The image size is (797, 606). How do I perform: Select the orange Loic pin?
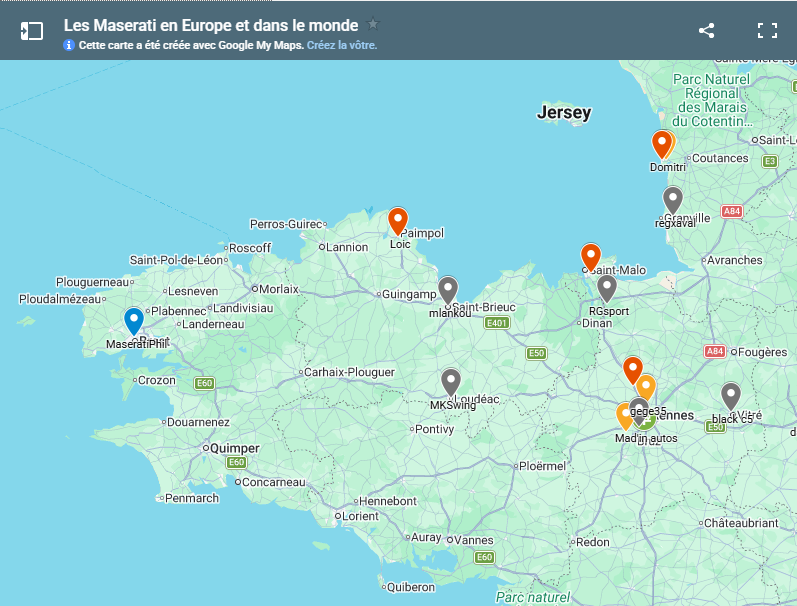pos(398,221)
